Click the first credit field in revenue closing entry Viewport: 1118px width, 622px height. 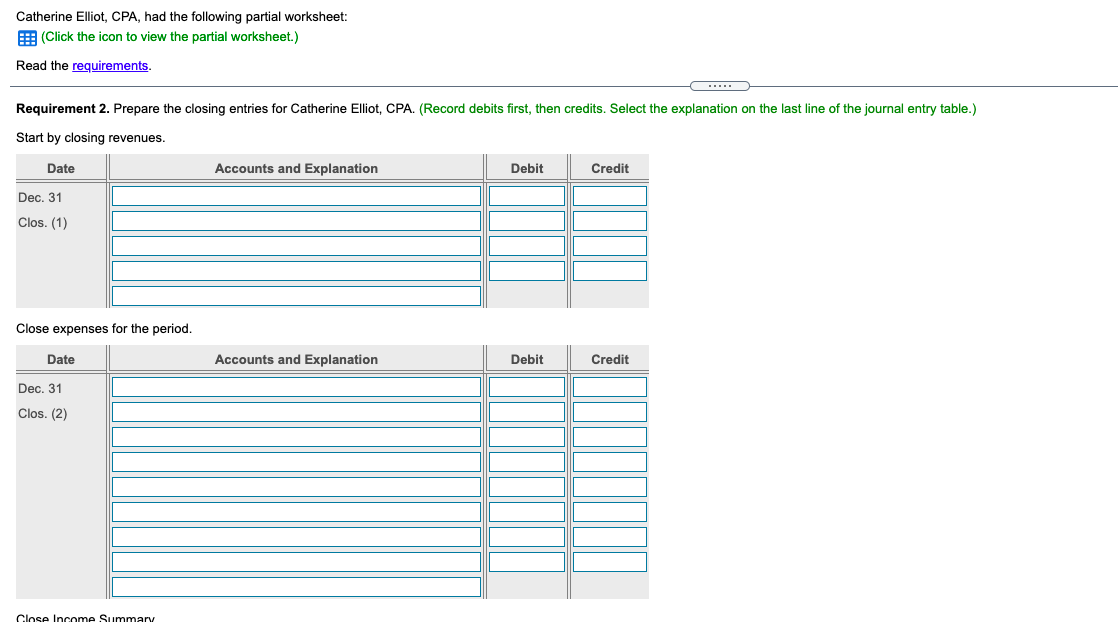click(608, 195)
